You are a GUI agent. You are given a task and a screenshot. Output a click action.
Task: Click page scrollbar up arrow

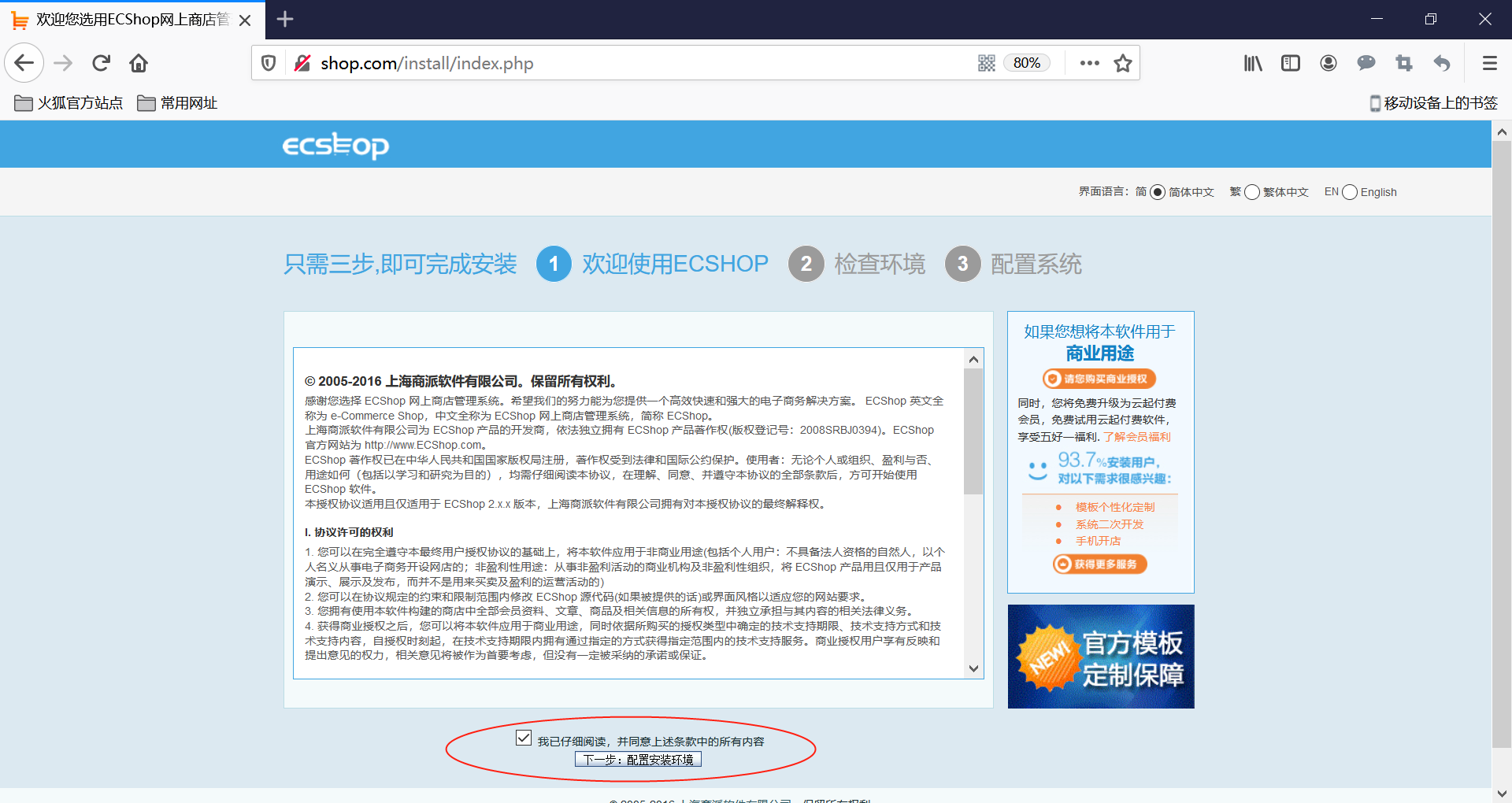[x=1502, y=131]
